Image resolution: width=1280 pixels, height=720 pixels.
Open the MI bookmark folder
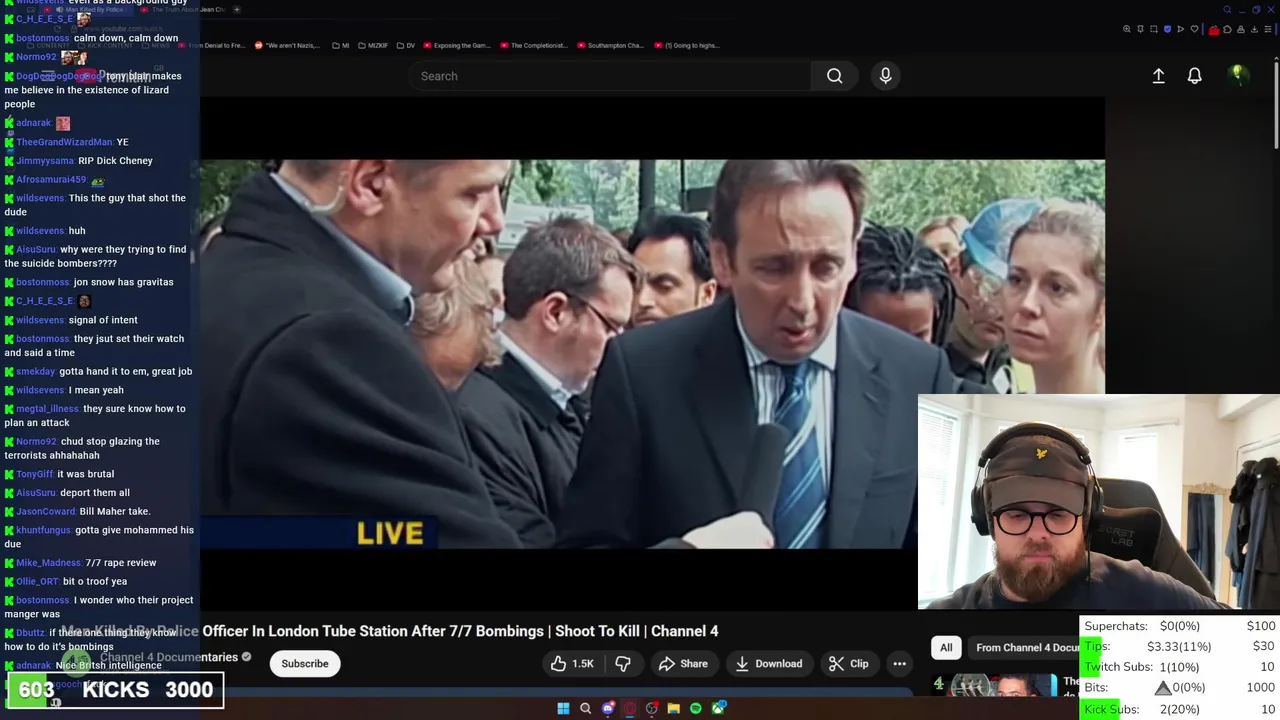[x=340, y=45]
